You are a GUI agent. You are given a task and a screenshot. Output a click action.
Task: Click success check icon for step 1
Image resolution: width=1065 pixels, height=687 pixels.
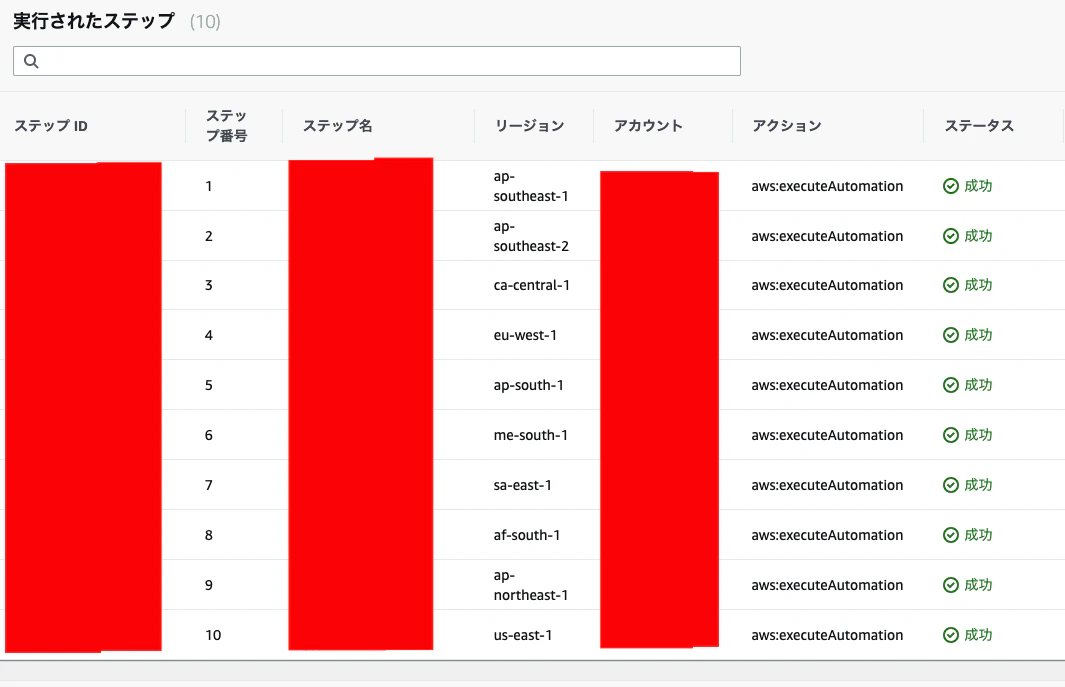(x=951, y=186)
